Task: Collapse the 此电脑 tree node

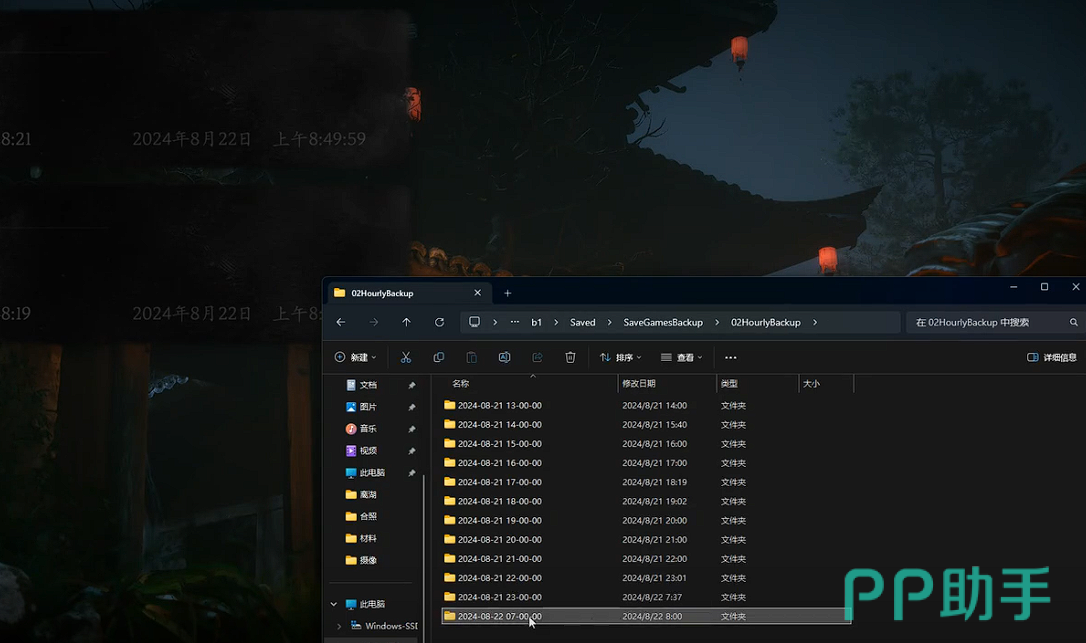Action: [334, 604]
